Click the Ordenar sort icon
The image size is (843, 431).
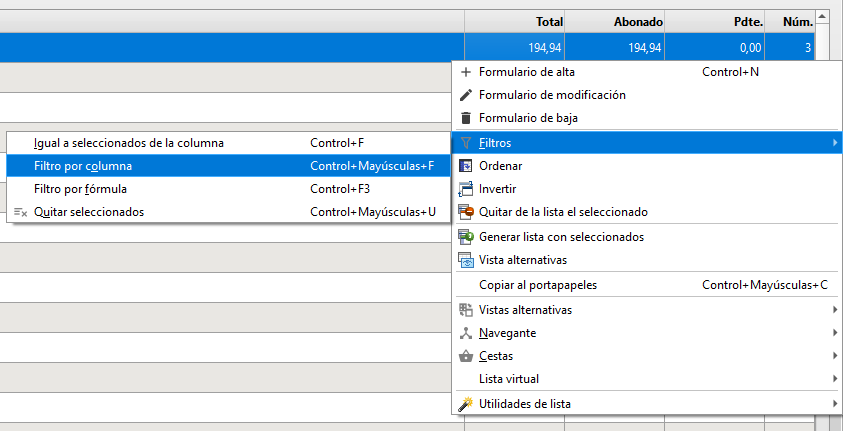[465, 166]
